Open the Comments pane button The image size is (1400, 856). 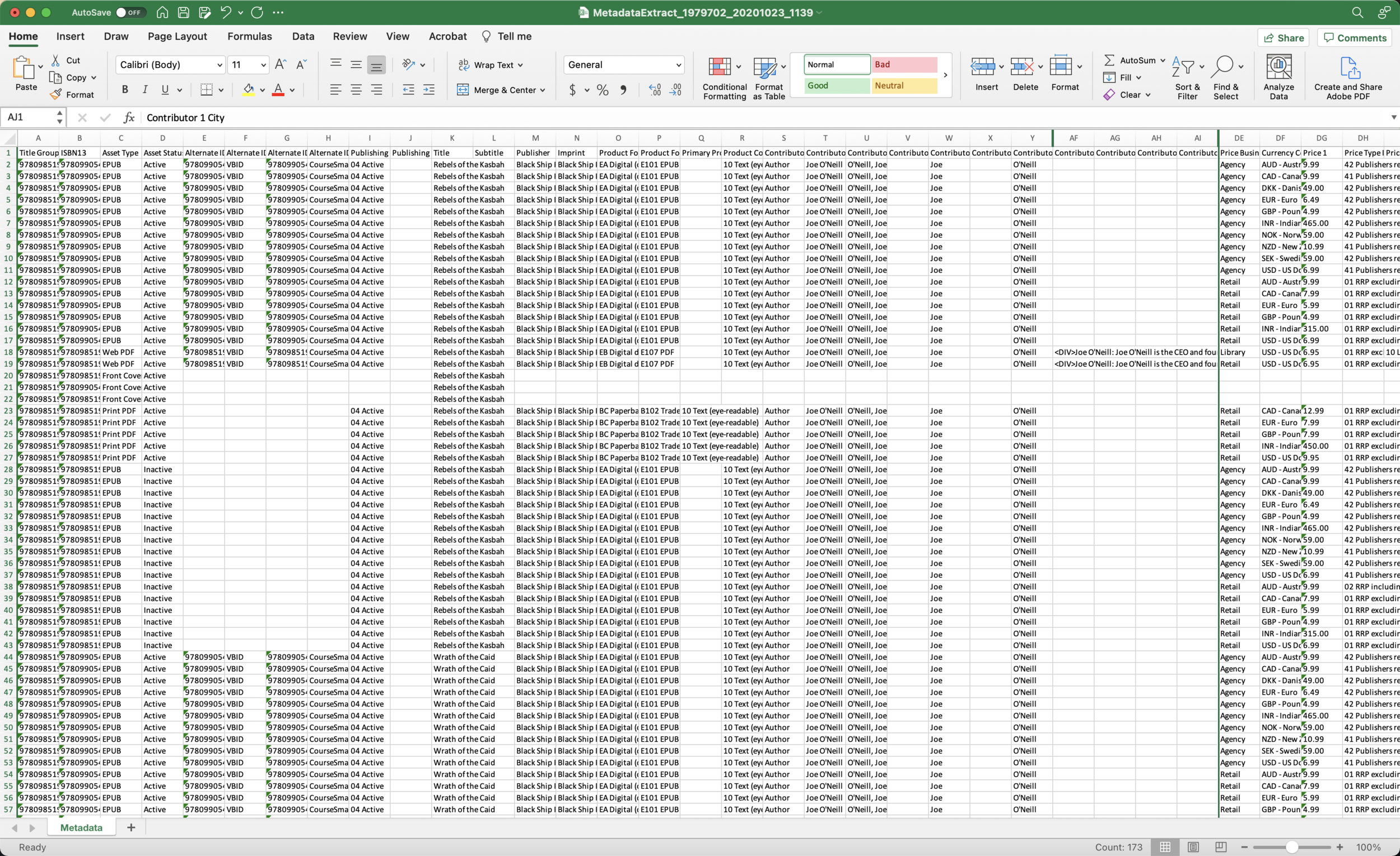[x=1355, y=38]
